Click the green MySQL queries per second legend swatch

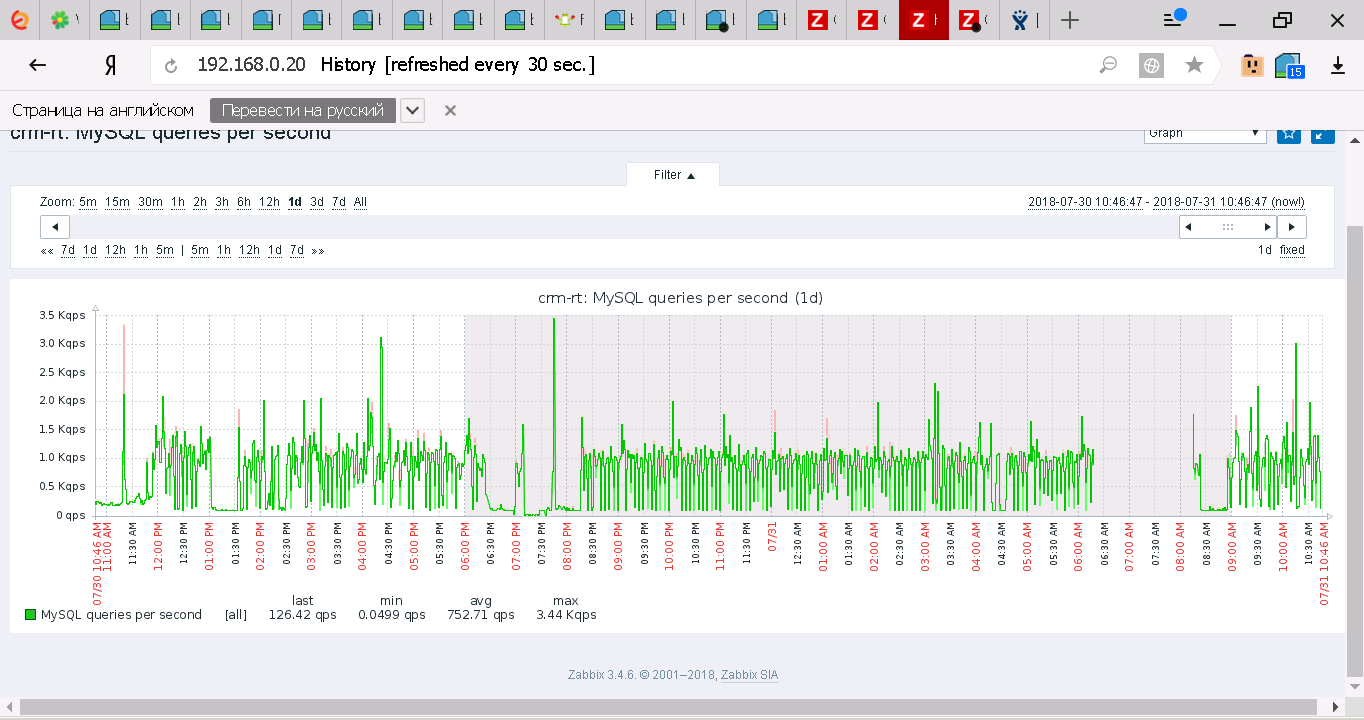30,615
